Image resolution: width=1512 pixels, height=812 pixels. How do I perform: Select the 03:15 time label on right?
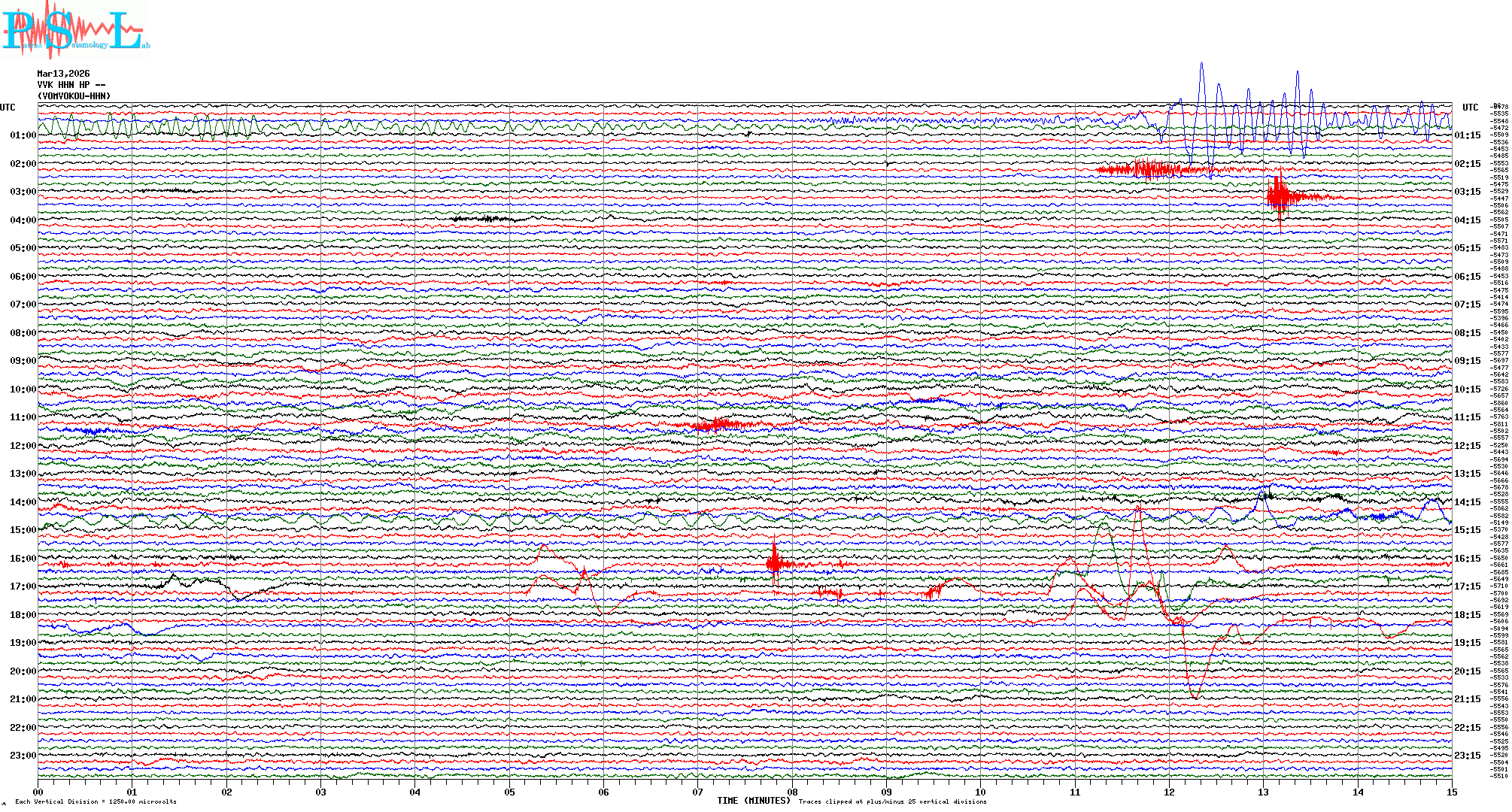1467,192
